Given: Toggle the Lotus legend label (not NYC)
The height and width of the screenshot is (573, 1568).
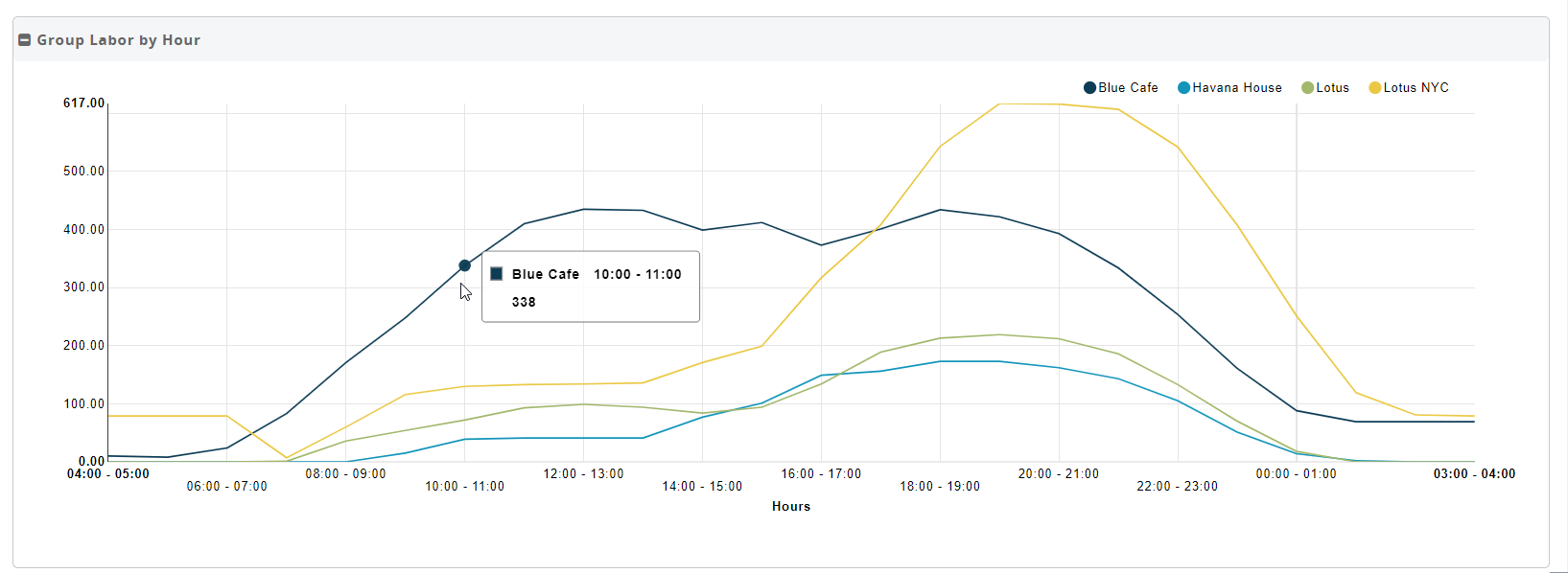Looking at the screenshot, I should (1332, 88).
